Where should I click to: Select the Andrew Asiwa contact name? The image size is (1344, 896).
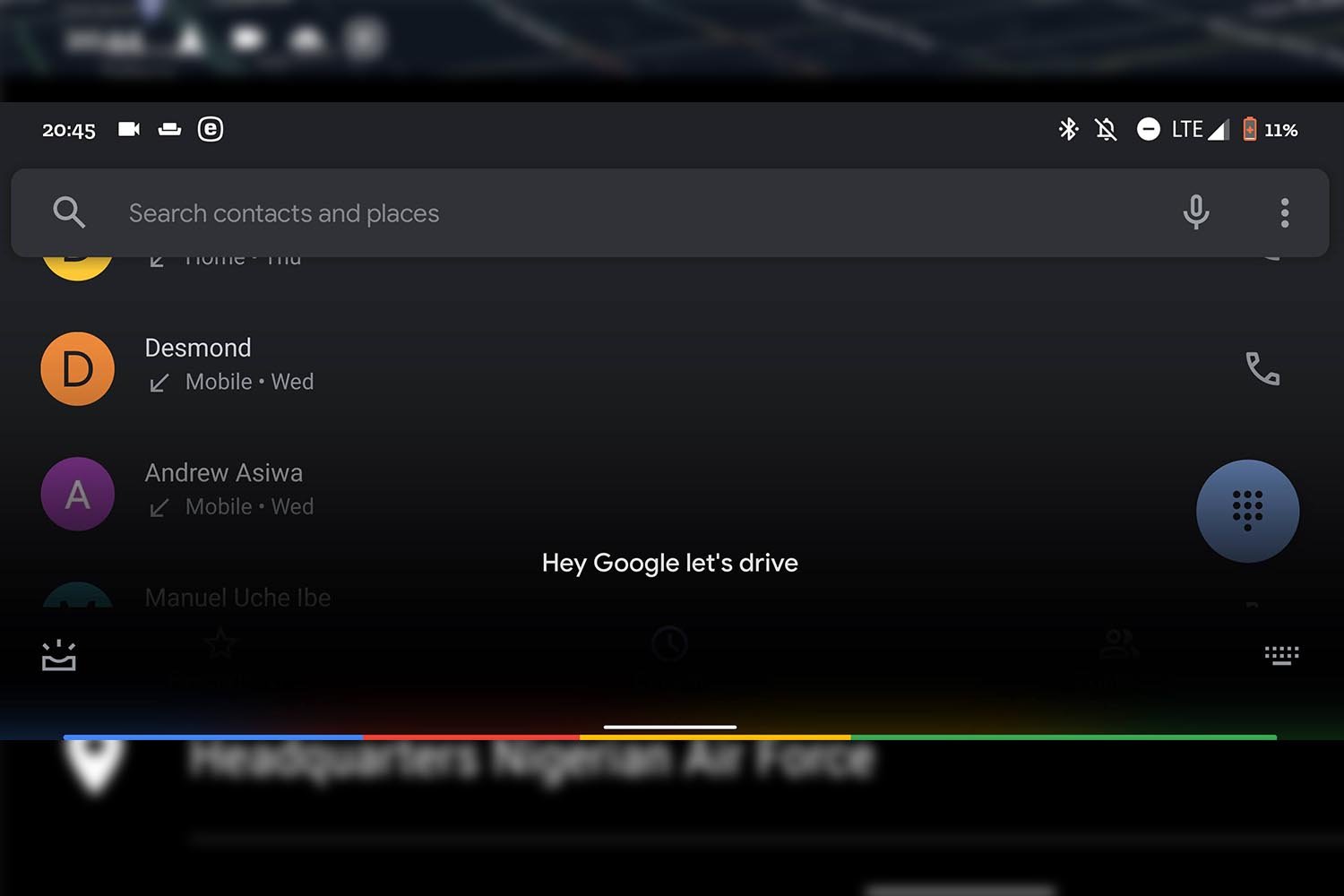[224, 472]
